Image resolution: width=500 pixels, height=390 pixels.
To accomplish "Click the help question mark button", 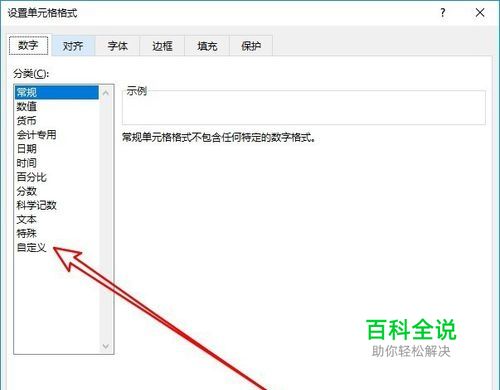I will (x=442, y=13).
